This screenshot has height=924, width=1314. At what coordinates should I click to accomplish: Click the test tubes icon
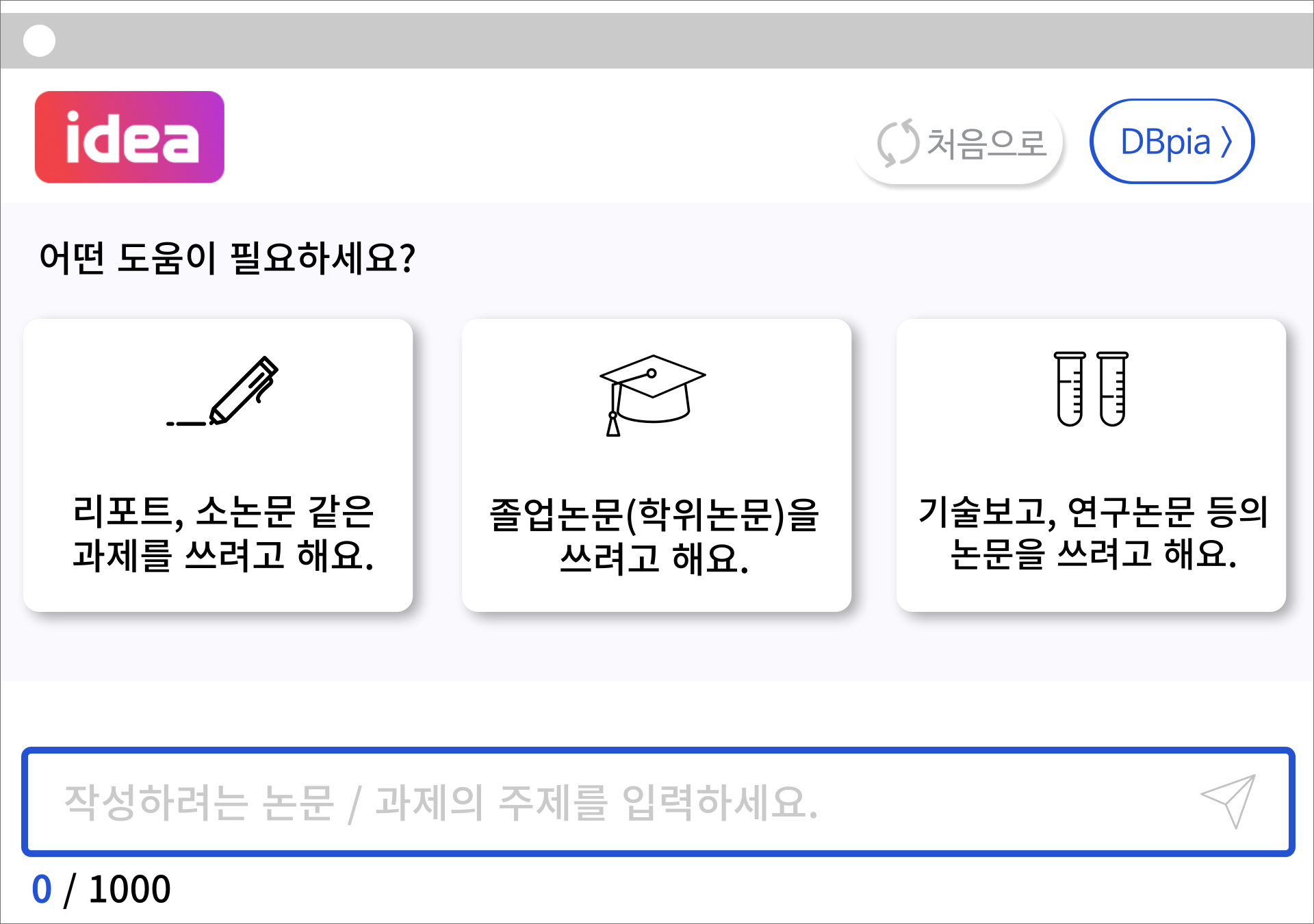point(1091,389)
